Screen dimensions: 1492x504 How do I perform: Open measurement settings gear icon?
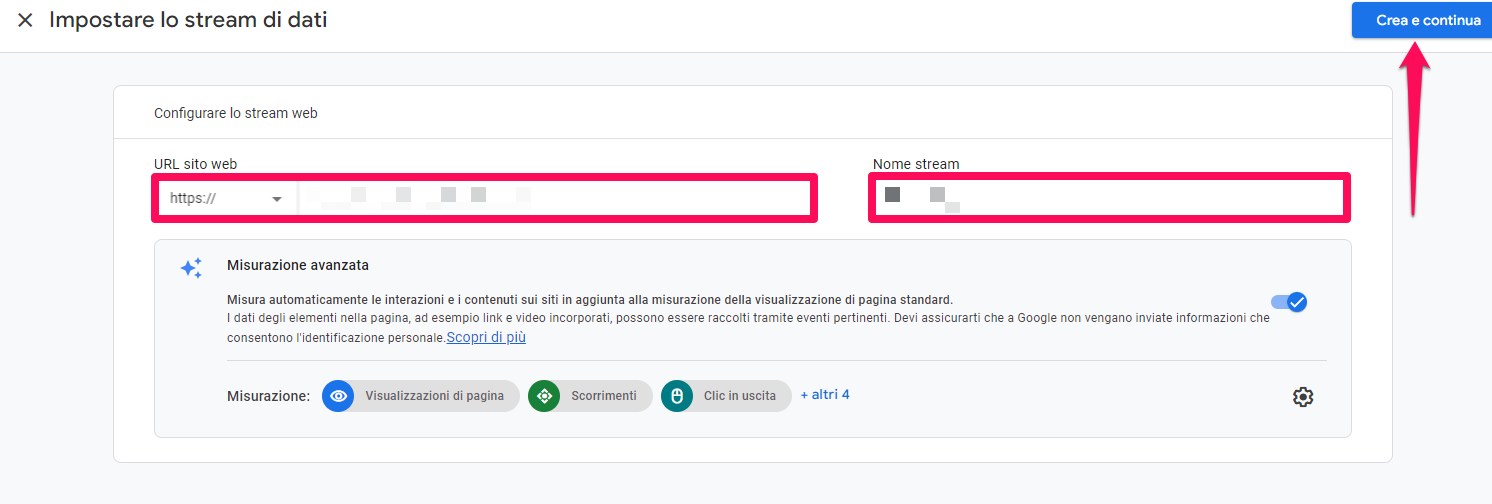coord(1302,397)
